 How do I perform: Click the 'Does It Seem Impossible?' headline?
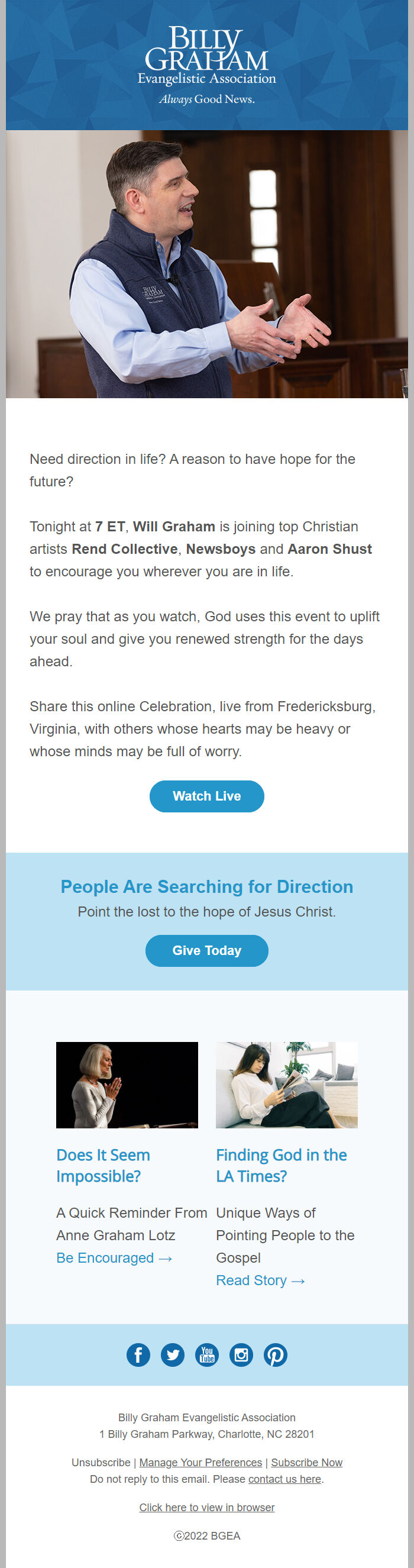coord(103,1165)
